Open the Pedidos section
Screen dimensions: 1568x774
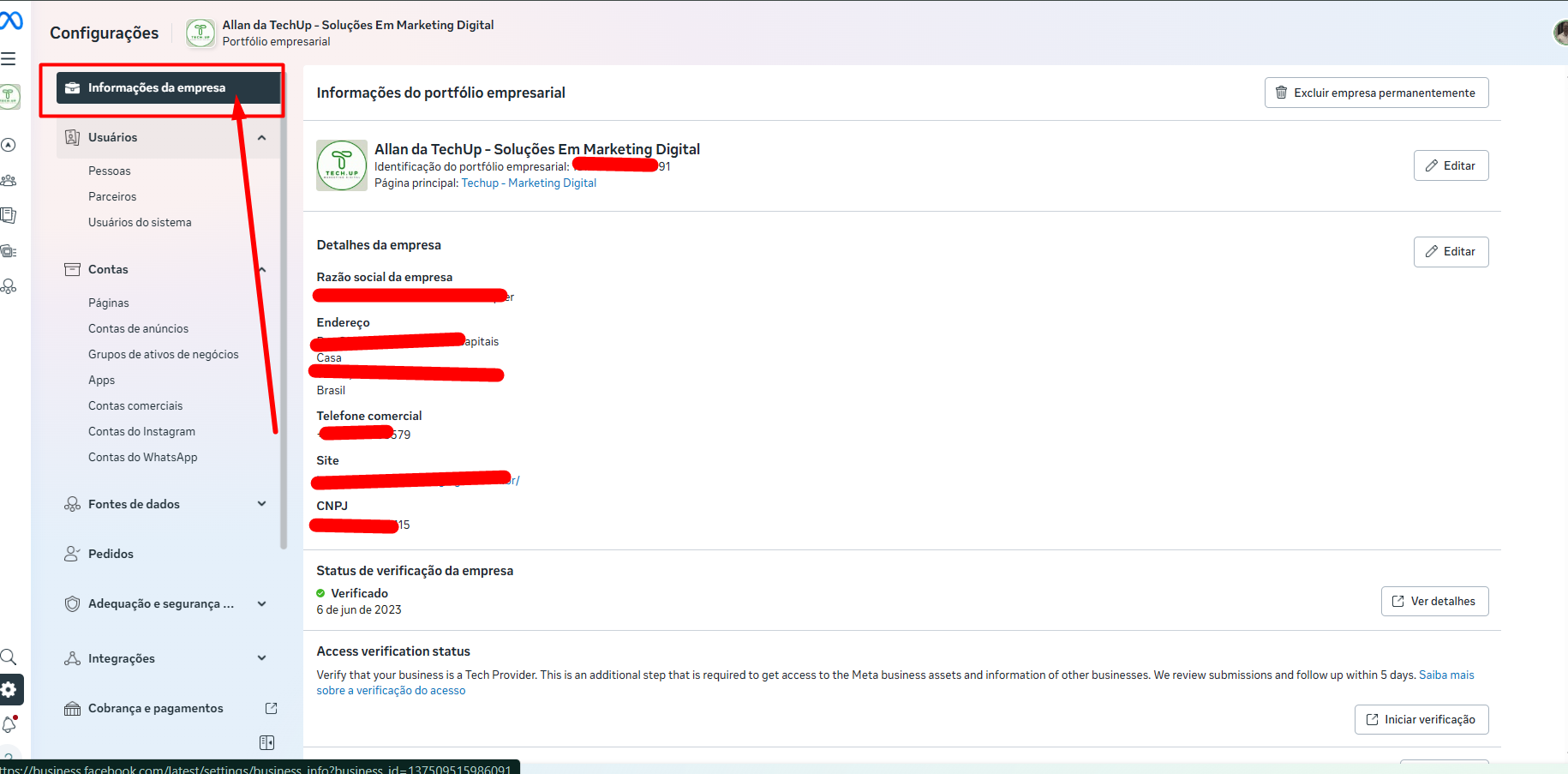[x=111, y=554]
